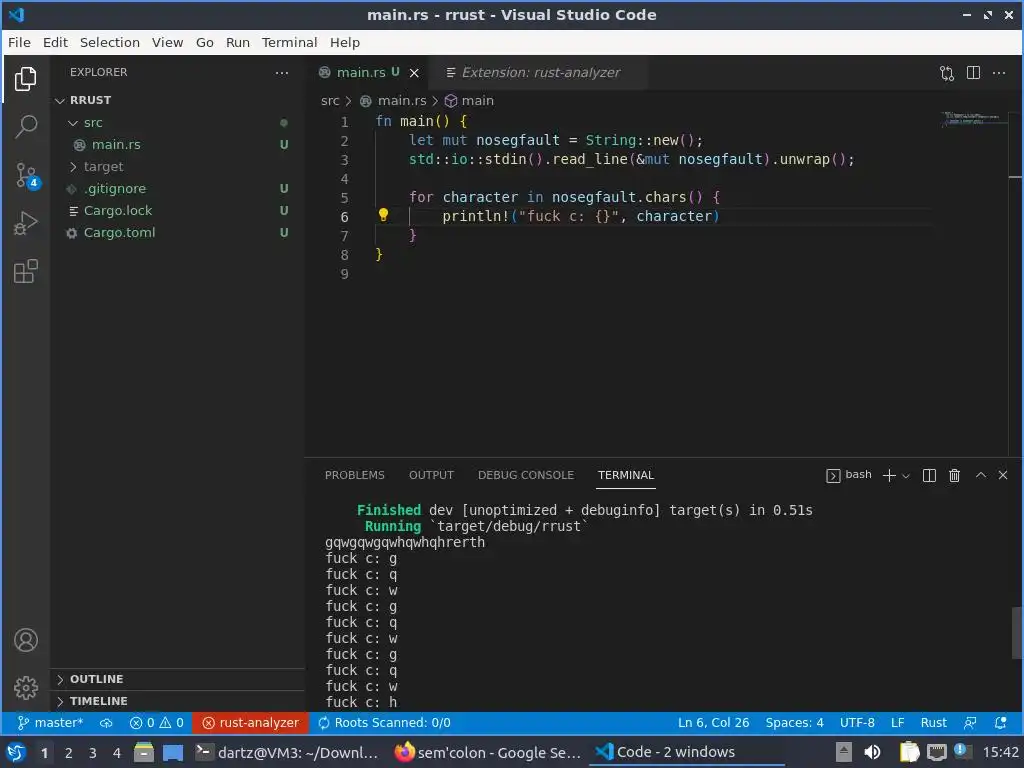Image resolution: width=1024 pixels, height=768 pixels.
Task: Open the Selection menu
Action: click(110, 42)
